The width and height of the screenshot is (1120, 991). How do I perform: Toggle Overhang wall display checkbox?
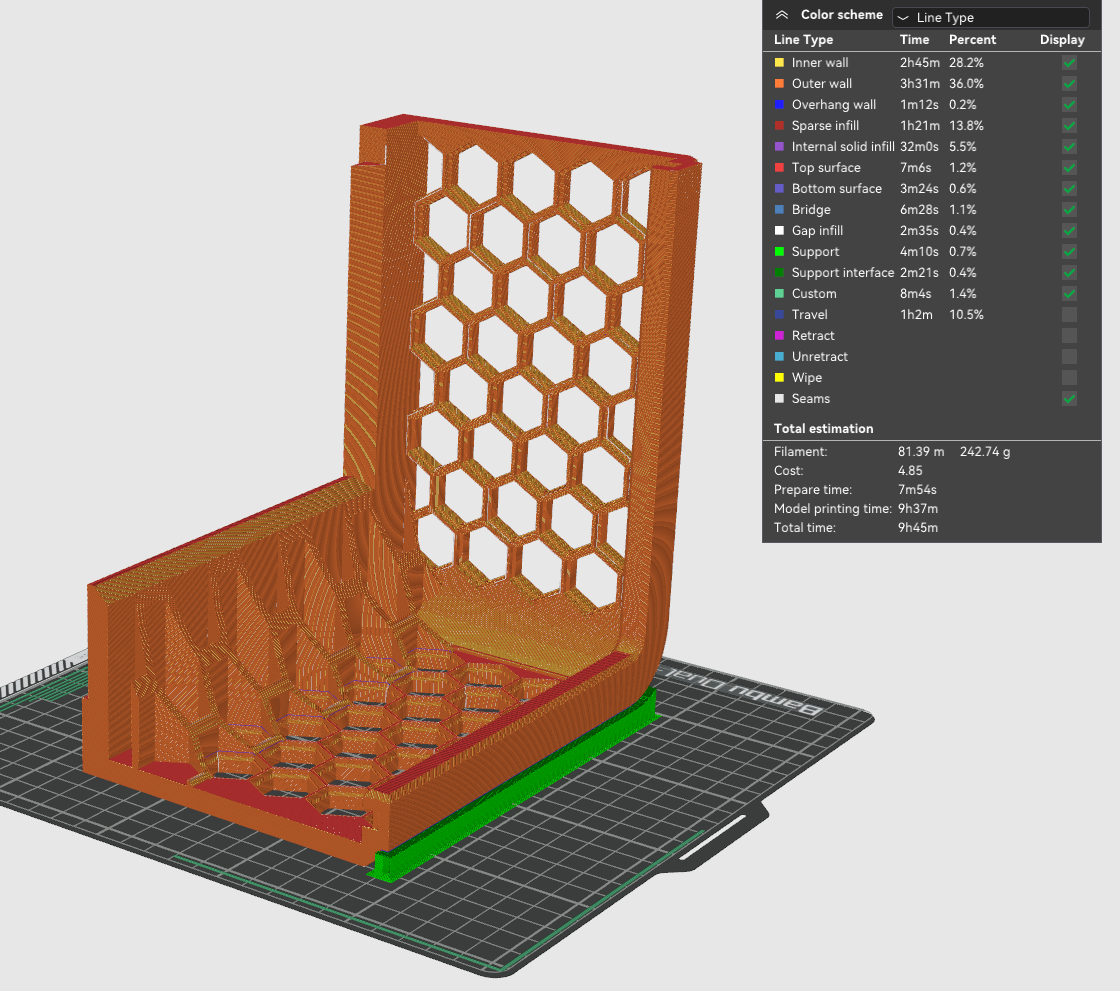1069,105
